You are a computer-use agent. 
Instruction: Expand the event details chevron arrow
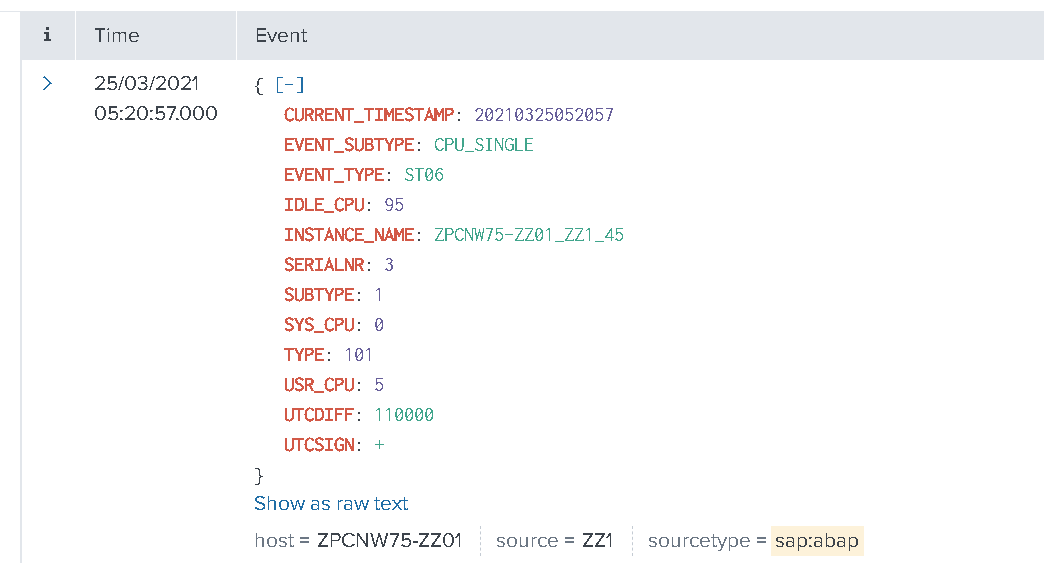coord(47,84)
